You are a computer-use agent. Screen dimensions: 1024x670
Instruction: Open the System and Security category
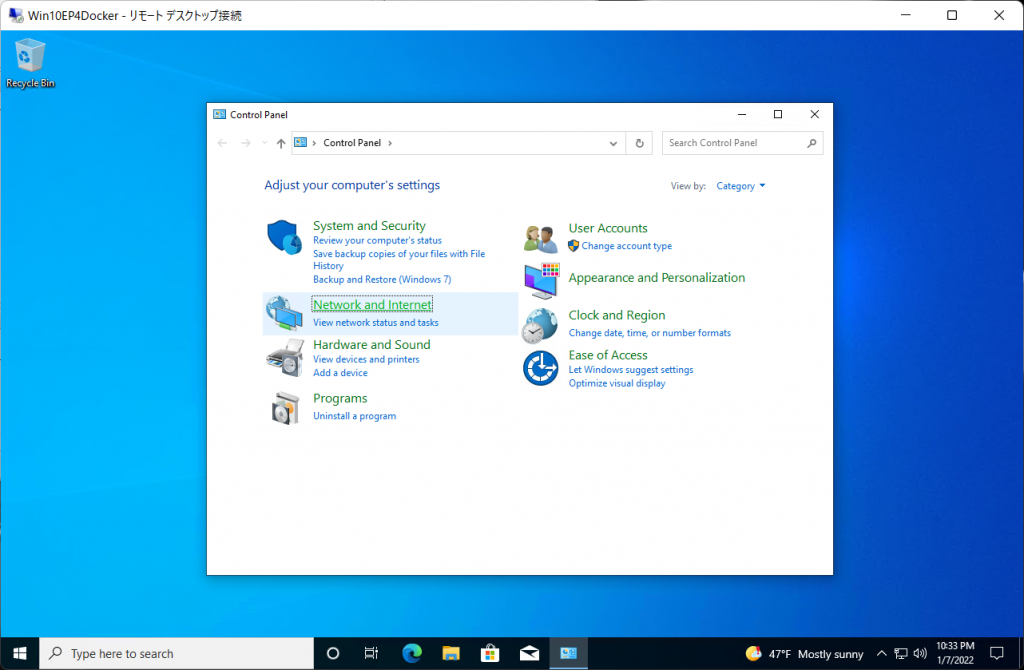(x=369, y=225)
